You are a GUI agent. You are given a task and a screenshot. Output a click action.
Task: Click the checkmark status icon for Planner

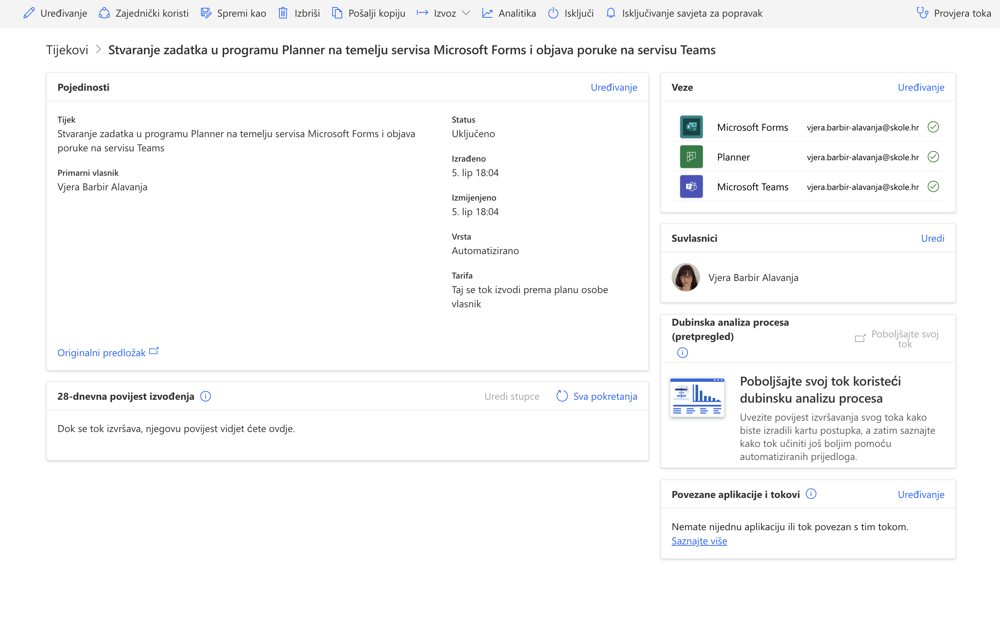pos(933,157)
